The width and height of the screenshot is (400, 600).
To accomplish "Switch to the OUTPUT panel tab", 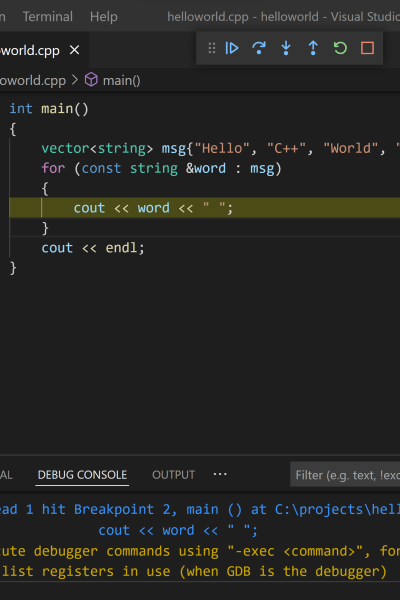I will (174, 475).
